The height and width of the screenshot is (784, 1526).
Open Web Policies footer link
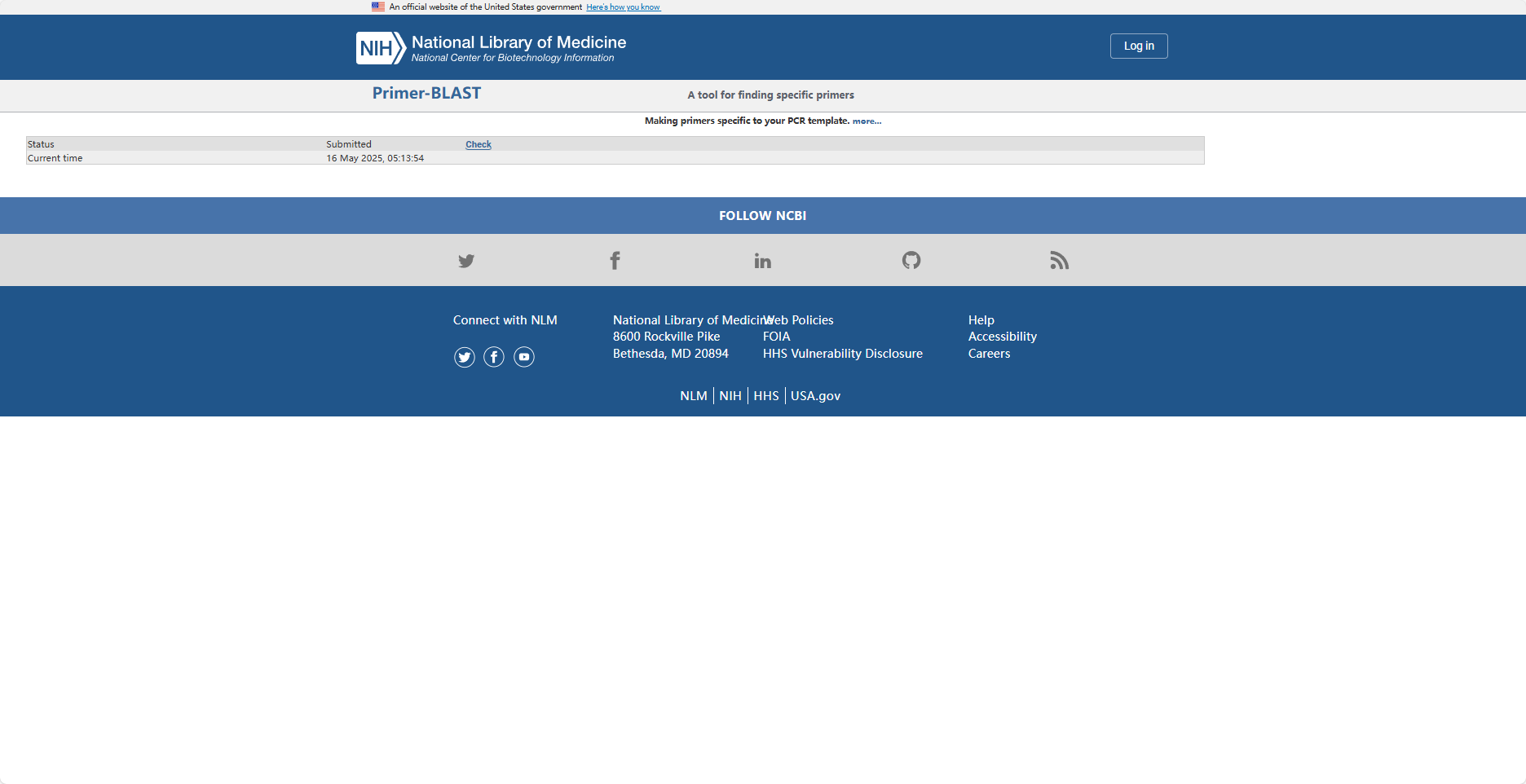click(798, 320)
